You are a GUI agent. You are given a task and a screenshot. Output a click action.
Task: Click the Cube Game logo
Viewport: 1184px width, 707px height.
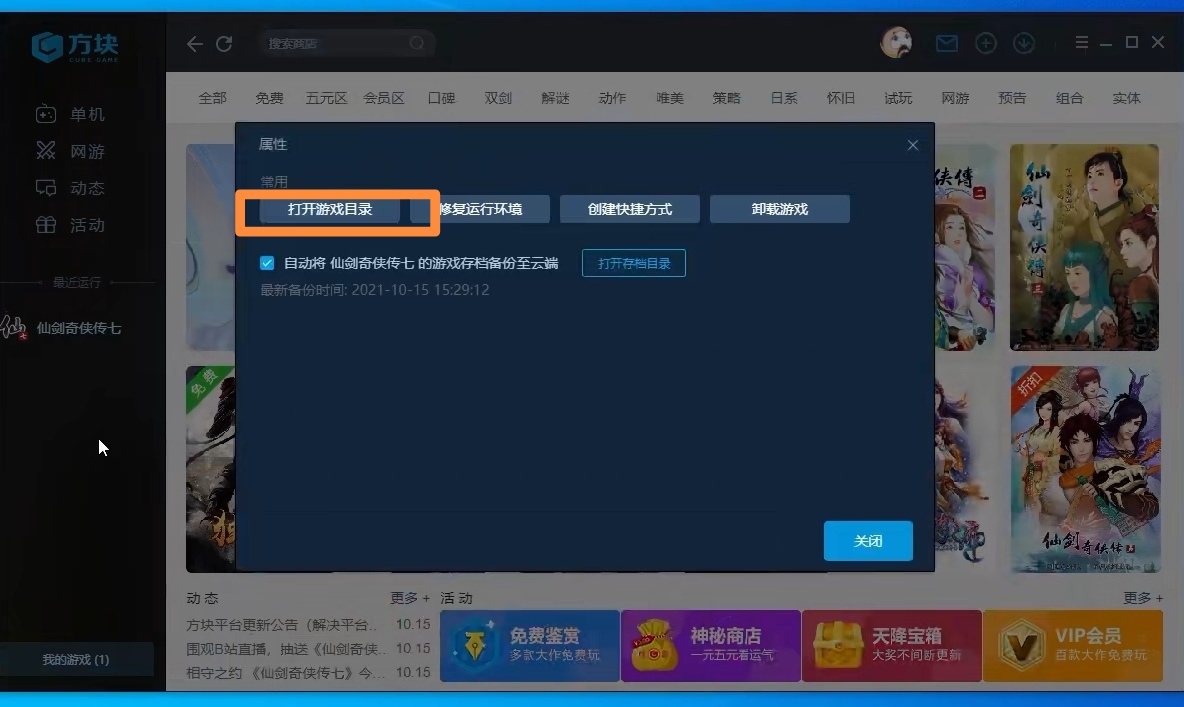tap(75, 47)
